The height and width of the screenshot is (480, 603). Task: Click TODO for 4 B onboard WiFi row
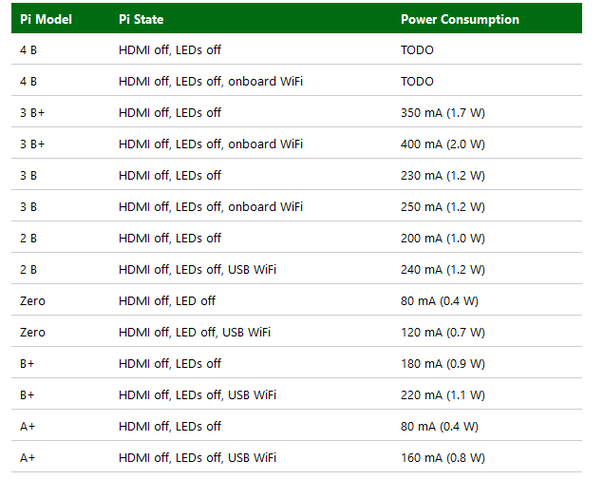click(x=417, y=82)
